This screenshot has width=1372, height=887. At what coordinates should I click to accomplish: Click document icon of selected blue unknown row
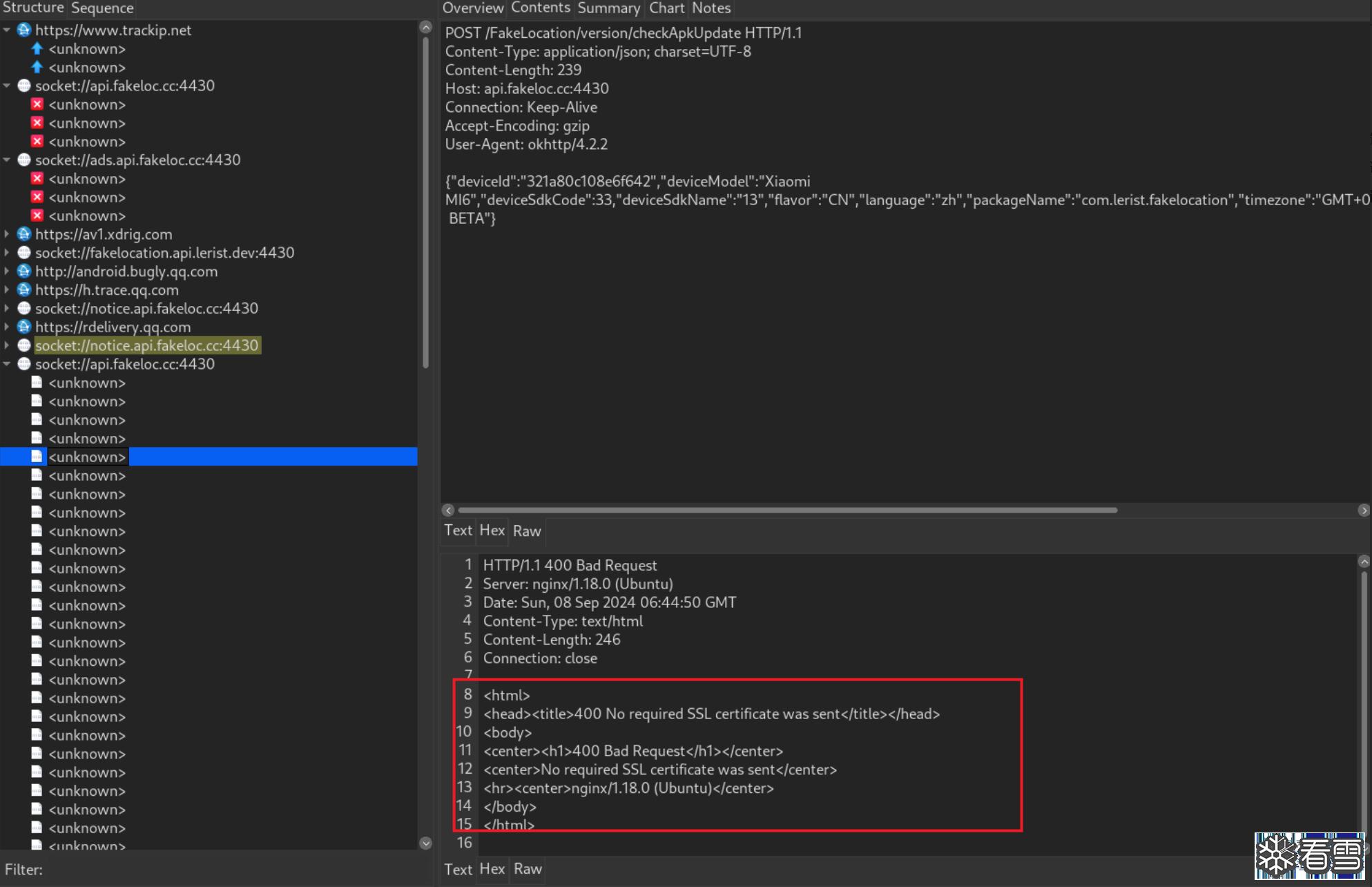[x=37, y=457]
